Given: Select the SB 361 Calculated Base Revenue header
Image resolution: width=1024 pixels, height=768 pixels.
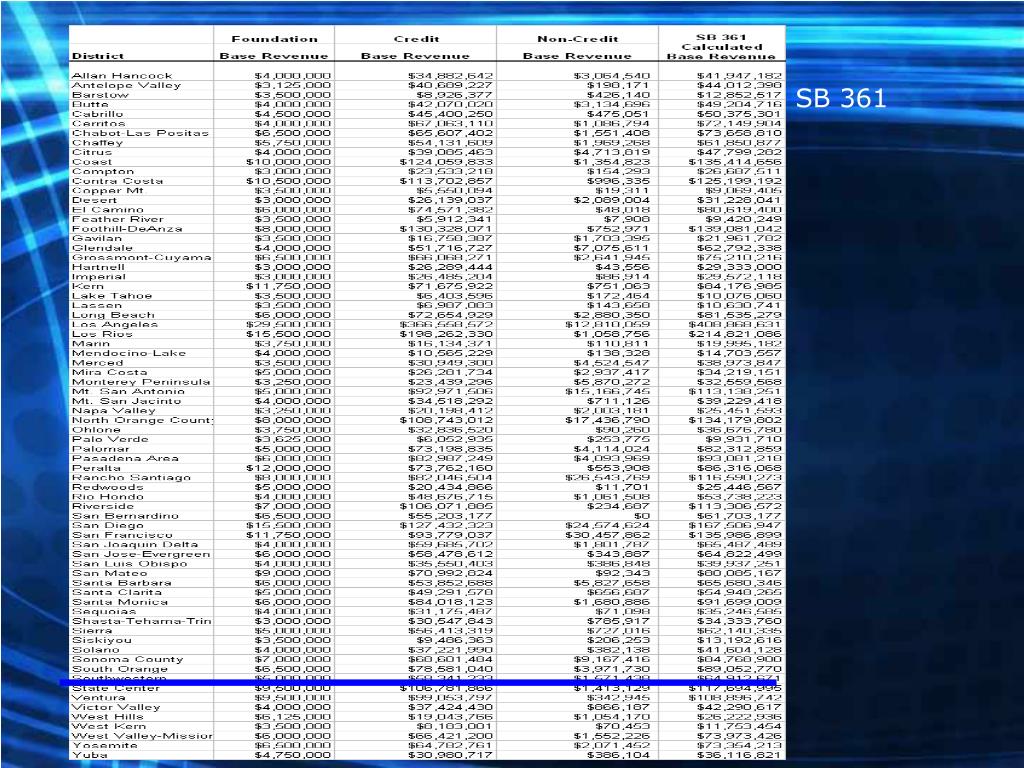Looking at the screenshot, I should coord(721,47).
